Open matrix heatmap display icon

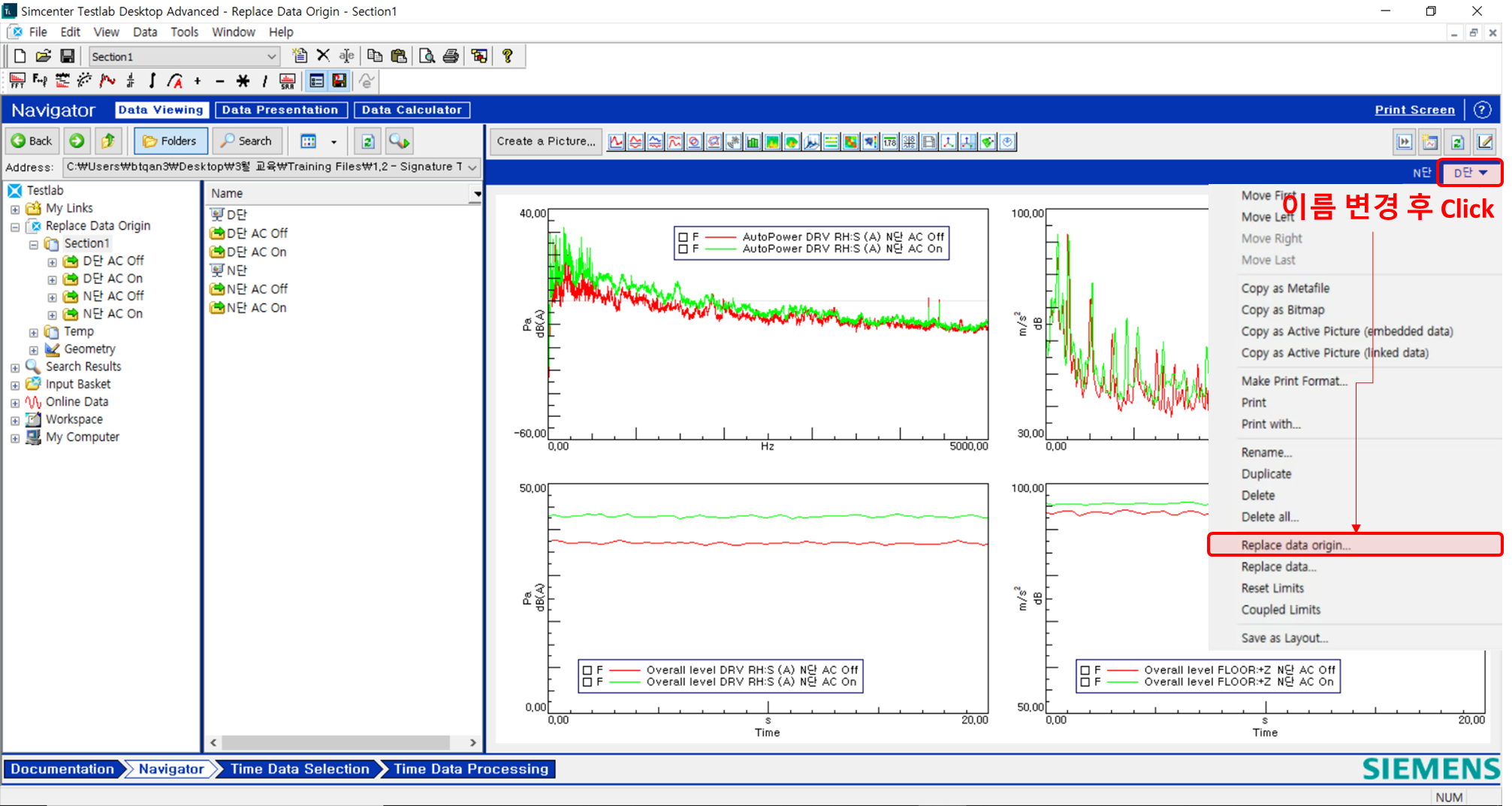tap(850, 142)
